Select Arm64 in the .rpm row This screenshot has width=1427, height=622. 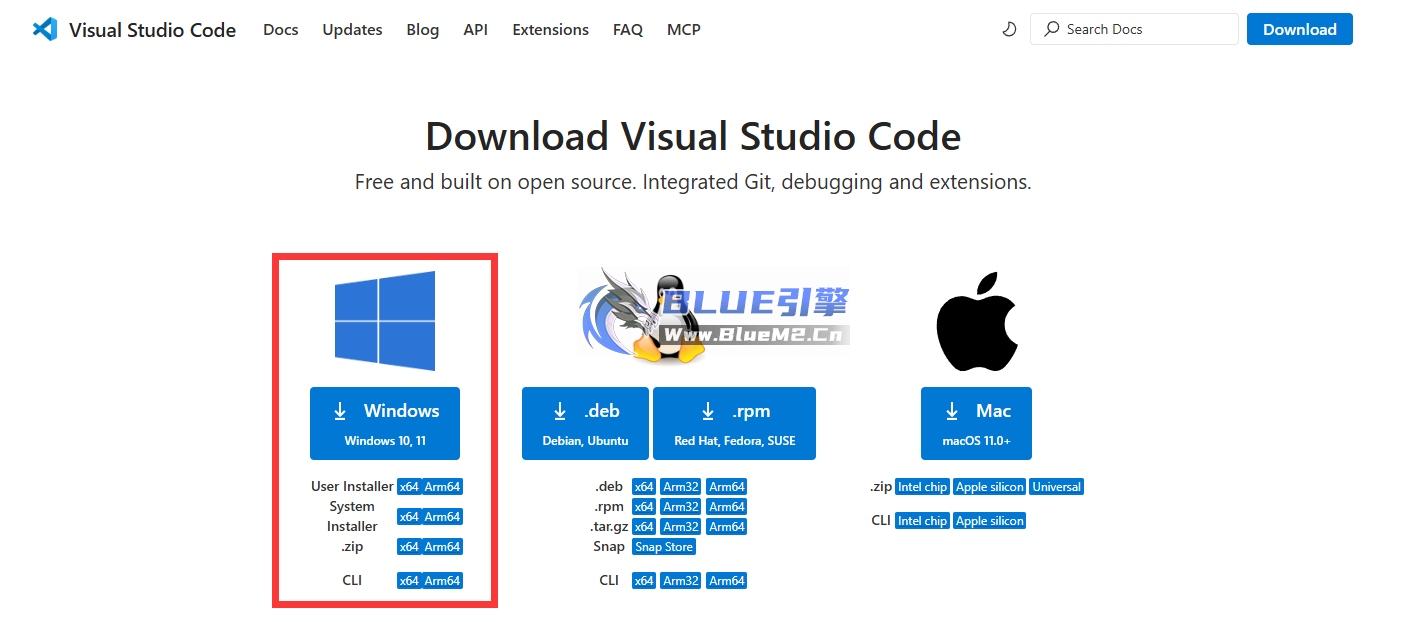726,507
